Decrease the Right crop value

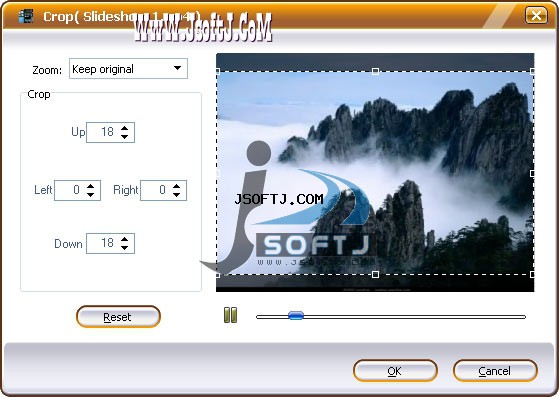click(x=176, y=195)
